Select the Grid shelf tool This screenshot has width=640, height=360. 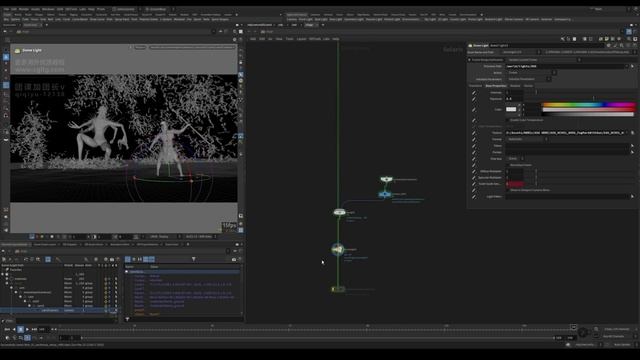[43, 19]
